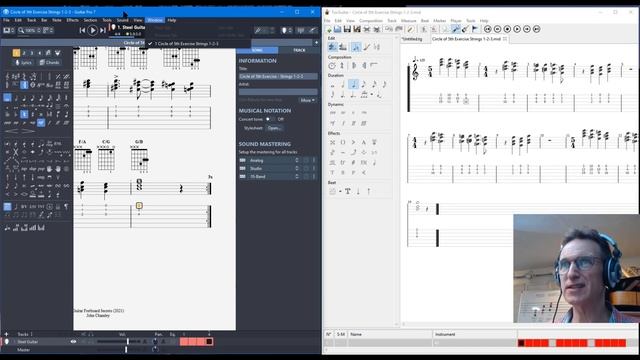This screenshot has height=360, width=640.
Task: Add a new track with plus icon
Action: pyautogui.click(x=6, y=334)
